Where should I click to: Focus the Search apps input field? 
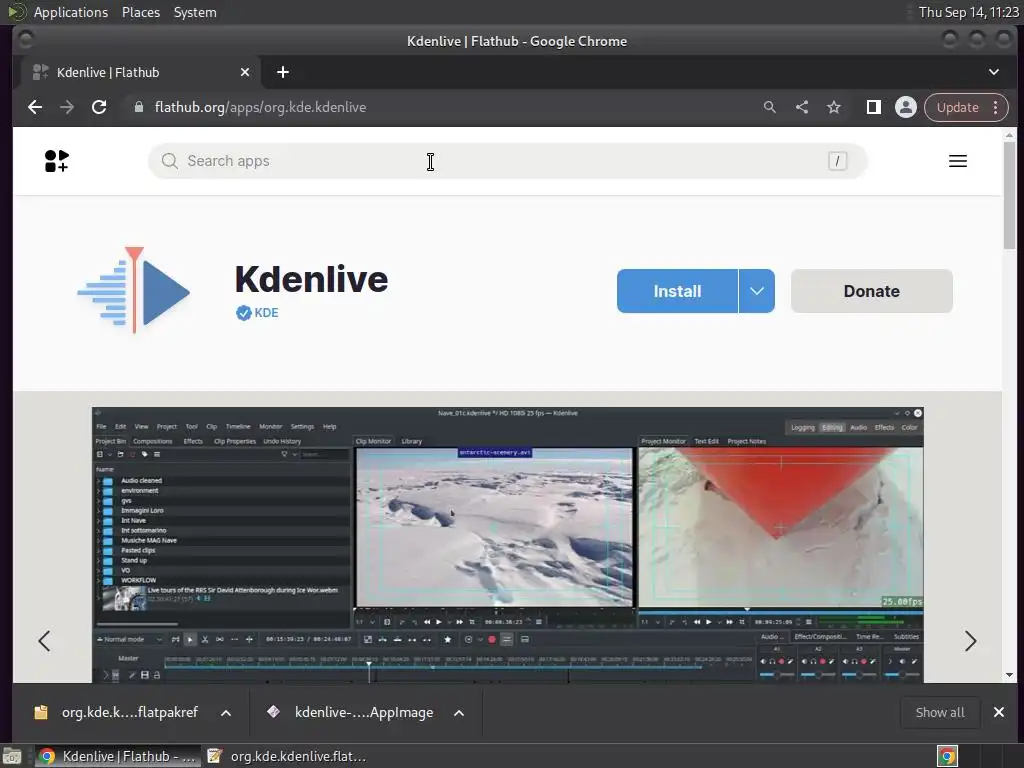pyautogui.click(x=507, y=161)
